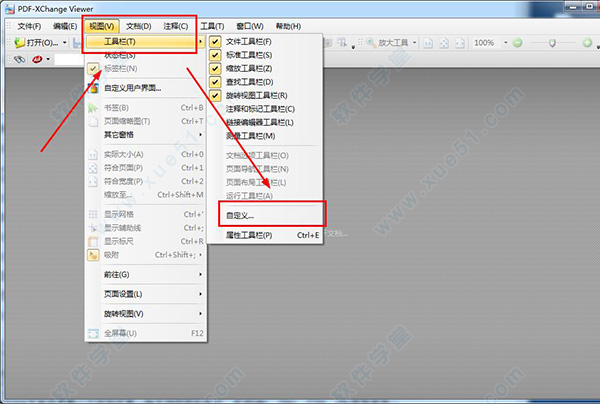Click the fit width icon in toolbar
600x404 pixels.
coord(460,43)
